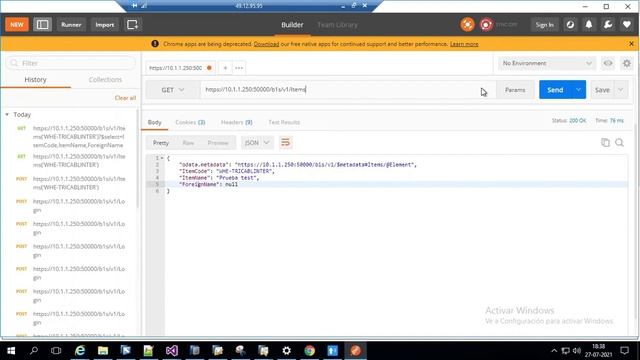
Task: Select Preview response view
Action: point(218,143)
